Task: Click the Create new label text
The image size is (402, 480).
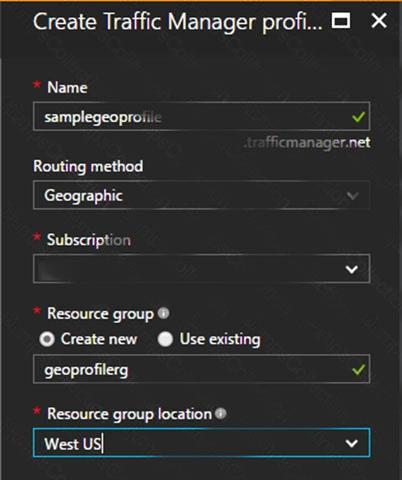Action: click(x=99, y=339)
